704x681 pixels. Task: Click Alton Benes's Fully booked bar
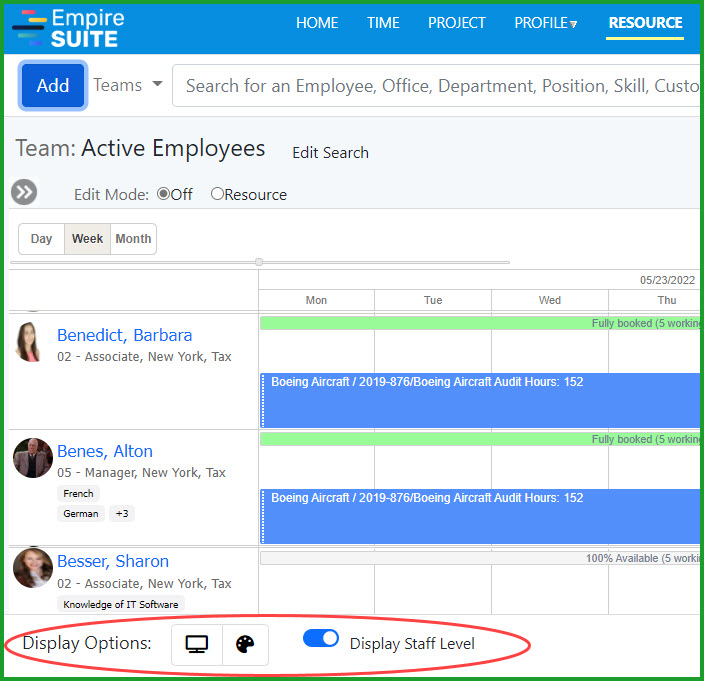[x=480, y=439]
